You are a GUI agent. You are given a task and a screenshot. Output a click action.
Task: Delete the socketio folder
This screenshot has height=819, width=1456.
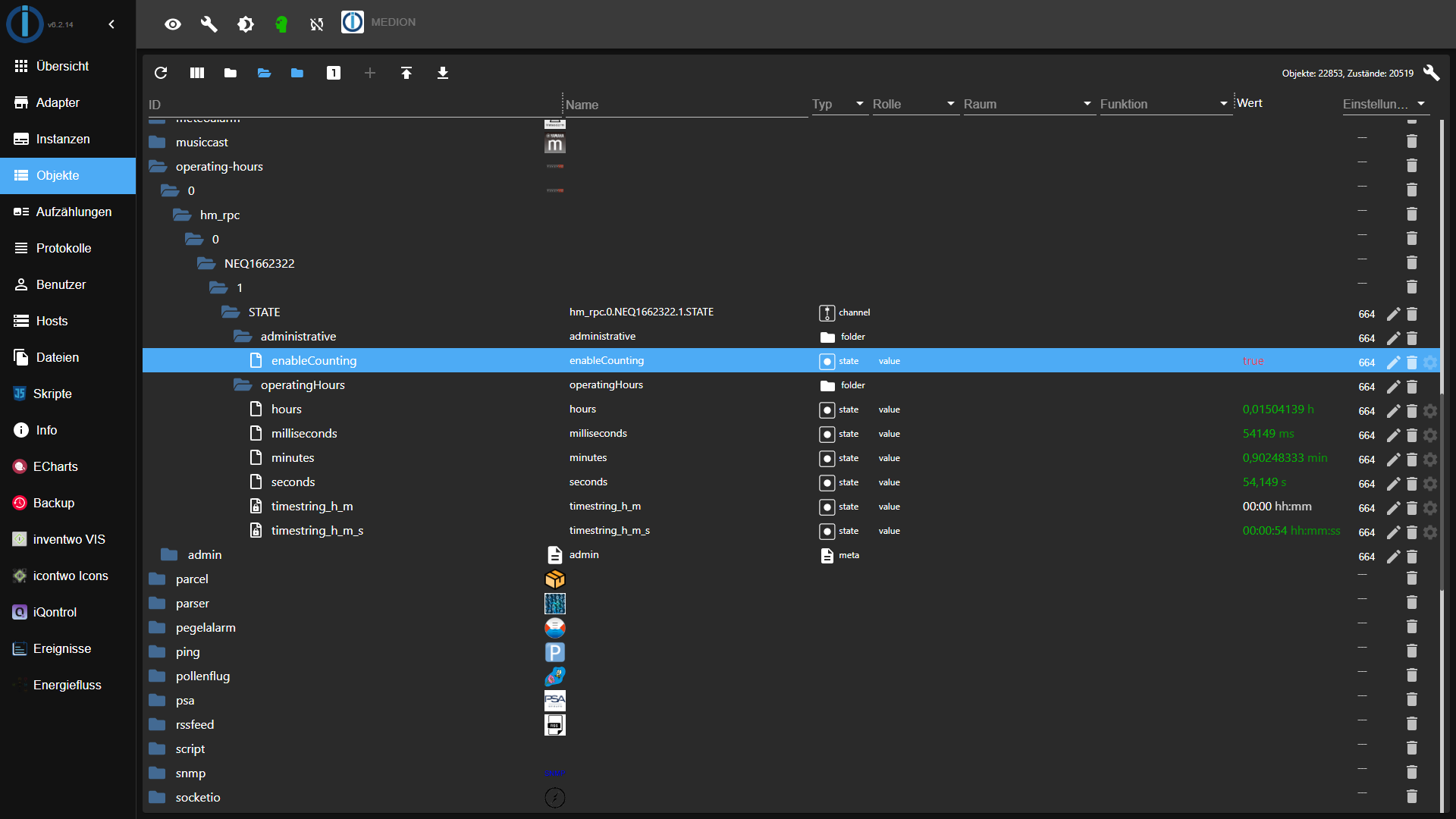pos(1412,796)
